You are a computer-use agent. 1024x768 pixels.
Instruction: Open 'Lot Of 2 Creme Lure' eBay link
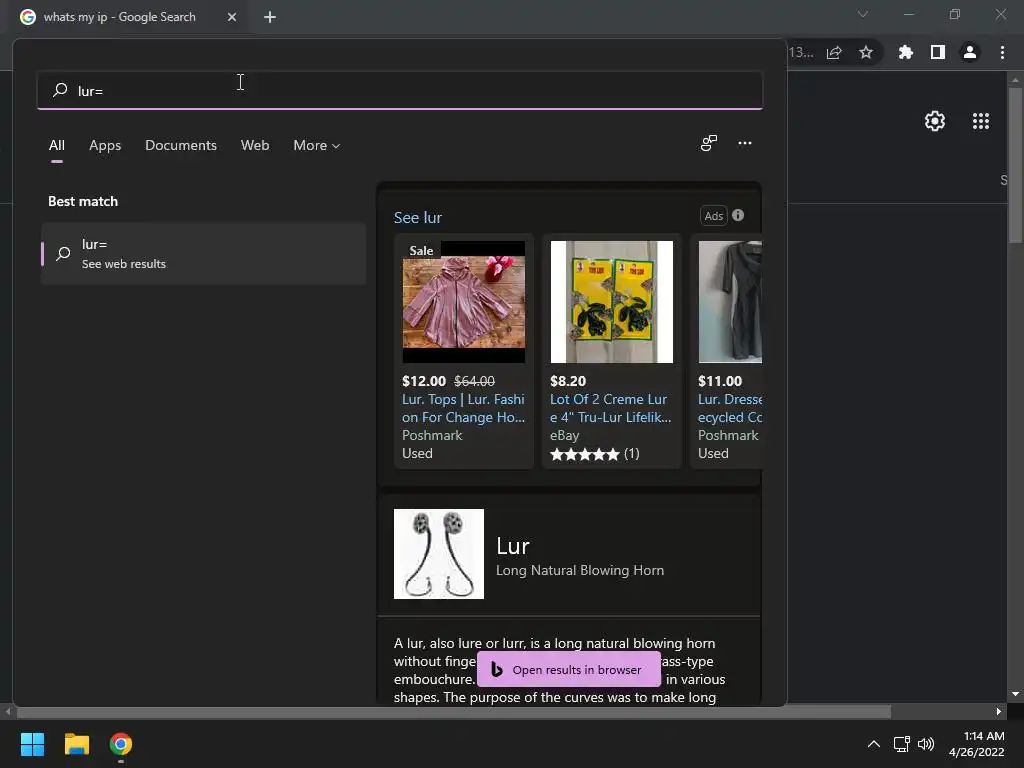[x=611, y=408]
